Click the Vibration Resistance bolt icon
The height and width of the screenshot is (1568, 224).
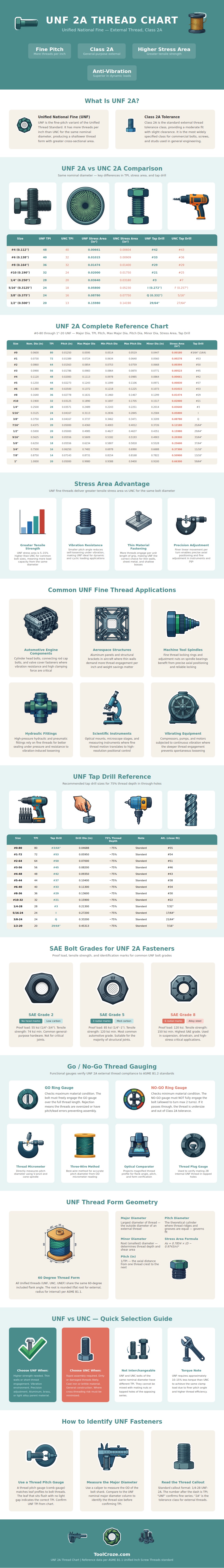pos(85,521)
